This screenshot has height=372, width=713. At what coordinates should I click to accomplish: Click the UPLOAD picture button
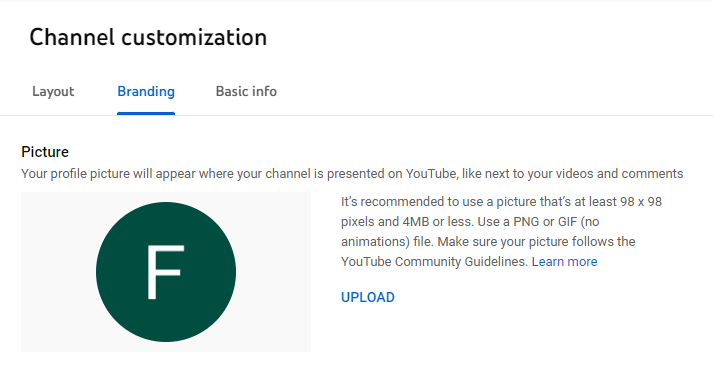pos(368,297)
